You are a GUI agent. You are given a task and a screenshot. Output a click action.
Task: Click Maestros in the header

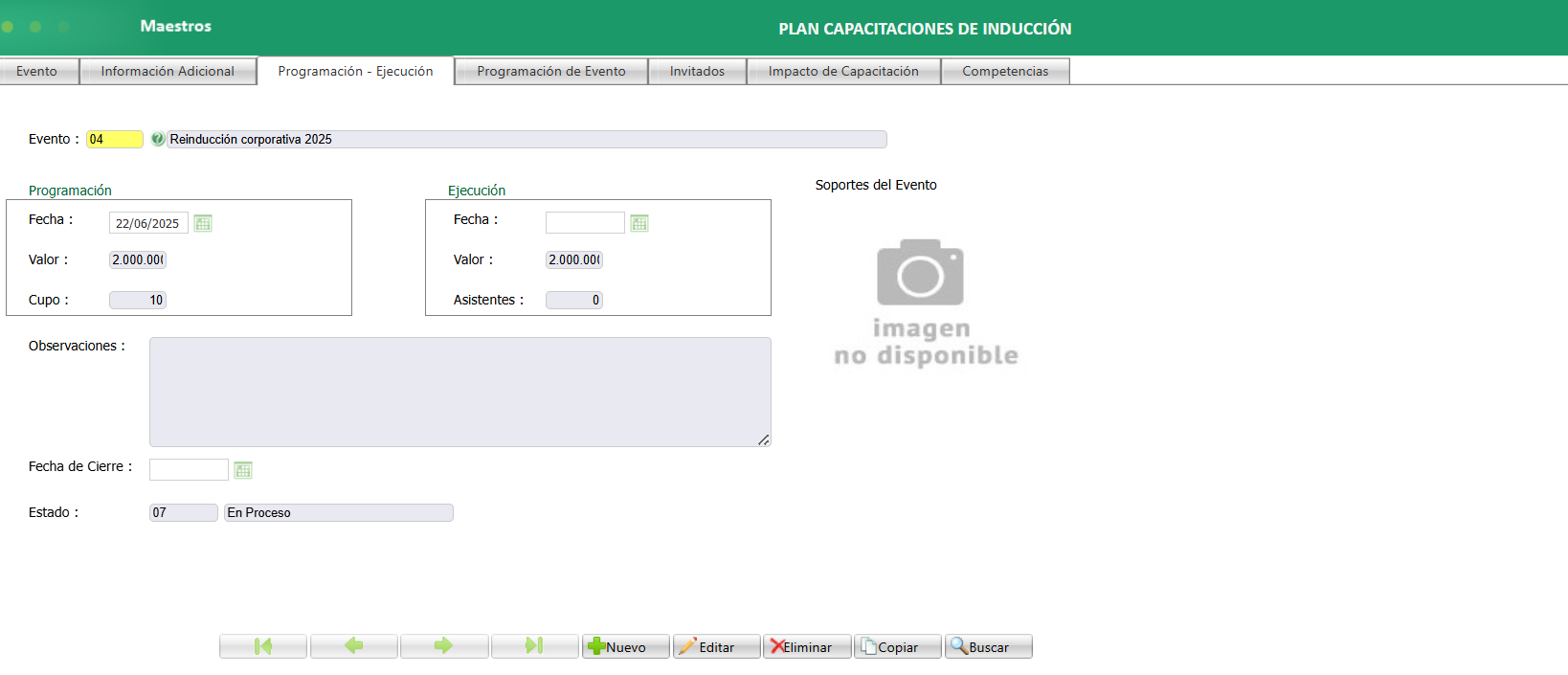(x=176, y=26)
